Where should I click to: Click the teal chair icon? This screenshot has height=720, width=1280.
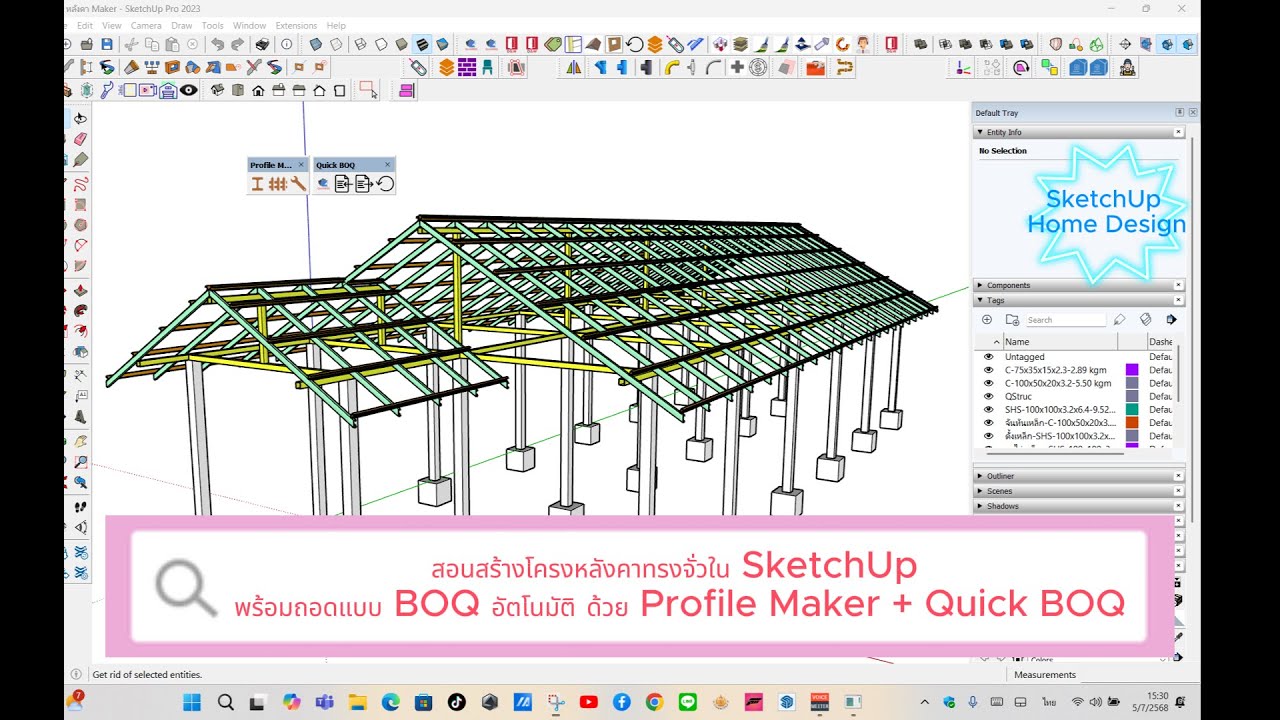point(487,67)
